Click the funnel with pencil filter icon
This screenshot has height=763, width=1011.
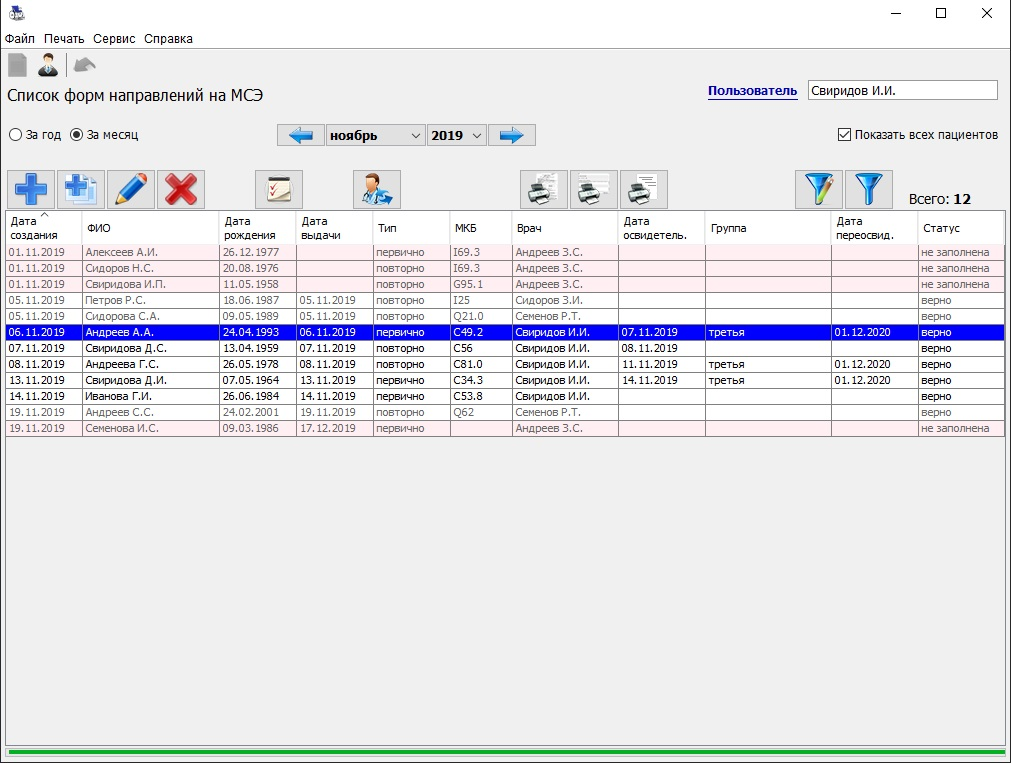coord(819,189)
